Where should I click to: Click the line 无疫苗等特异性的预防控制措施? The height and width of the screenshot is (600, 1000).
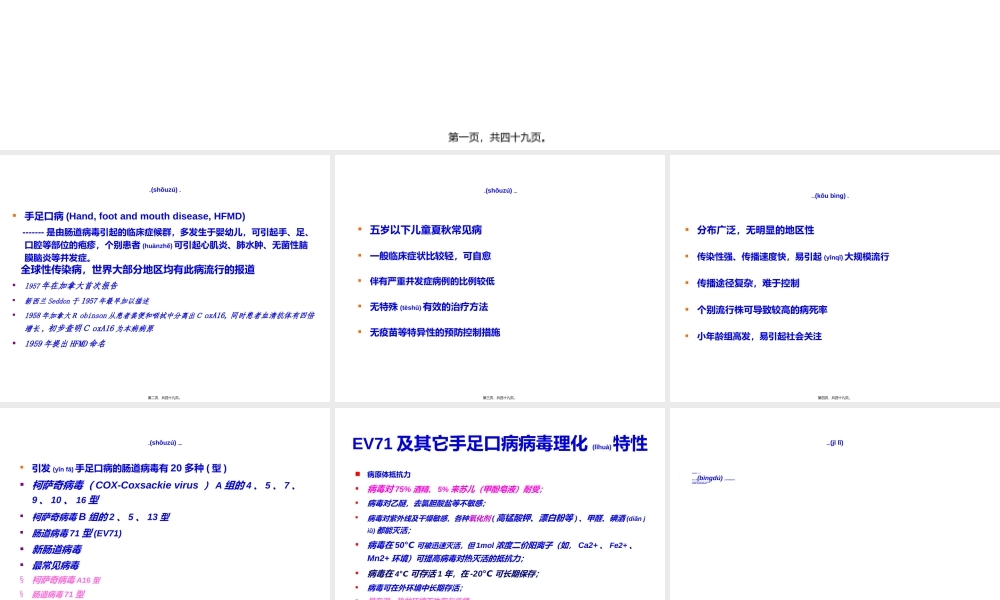[435, 332]
